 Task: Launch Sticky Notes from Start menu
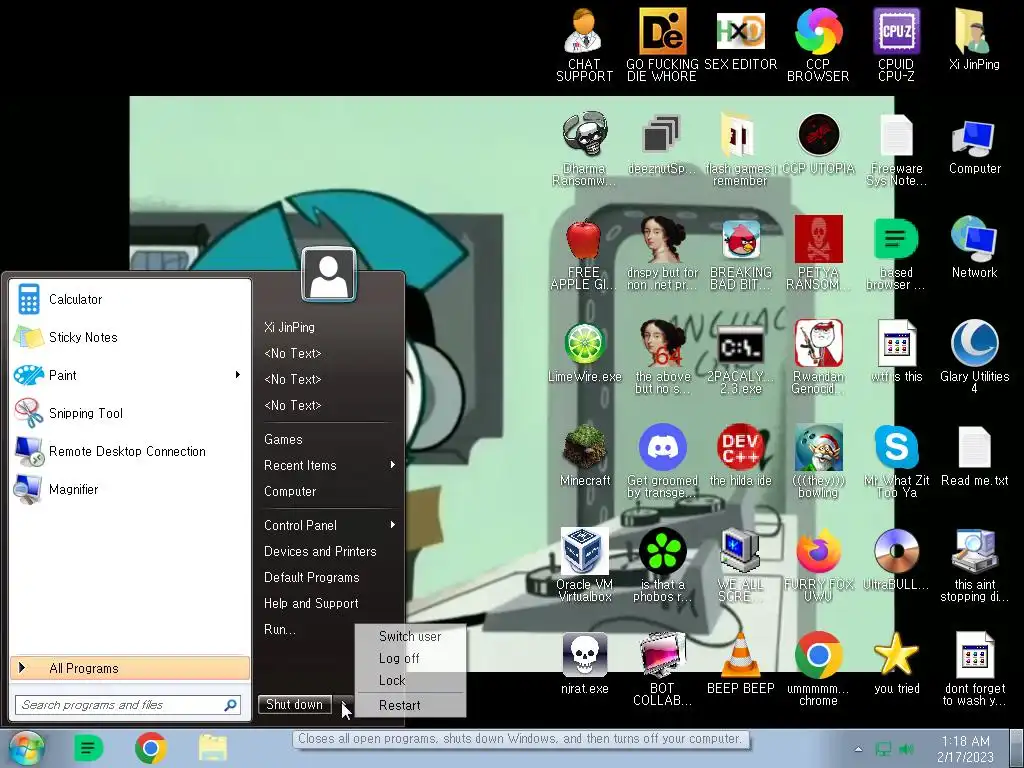[x=130, y=337]
